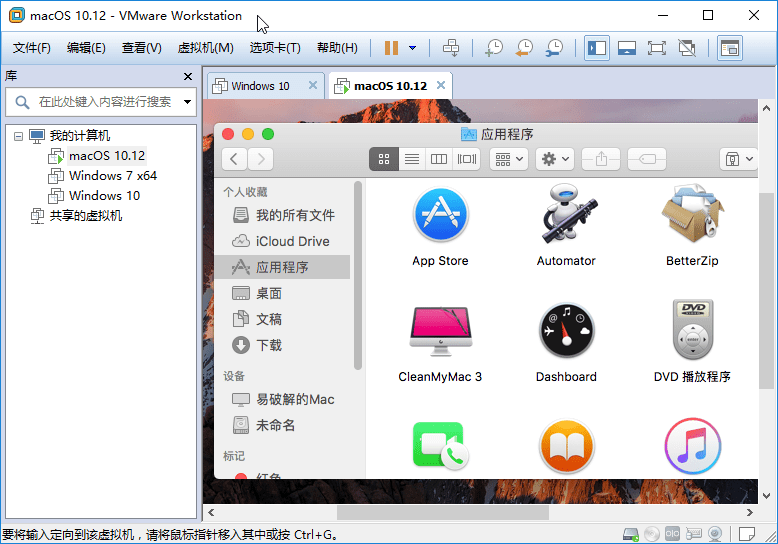Click the Finder share button
The width and height of the screenshot is (778, 544).
pyautogui.click(x=601, y=159)
